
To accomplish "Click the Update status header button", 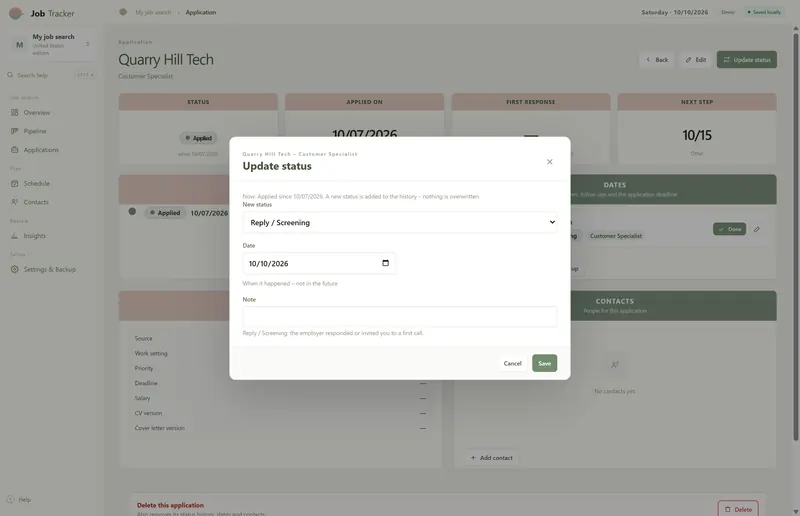I will click(x=747, y=60).
